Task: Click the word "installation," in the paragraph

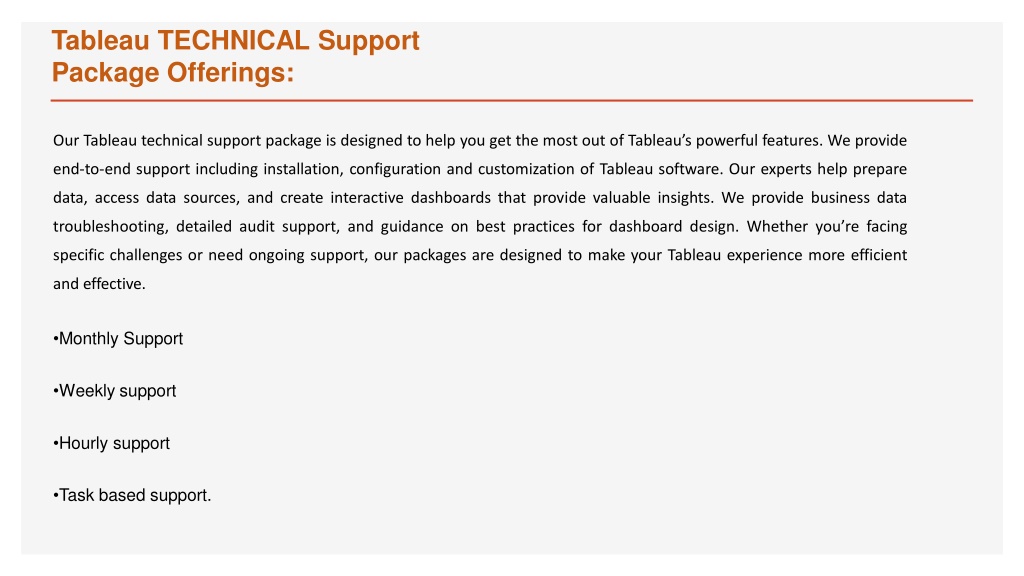Action: (x=302, y=169)
